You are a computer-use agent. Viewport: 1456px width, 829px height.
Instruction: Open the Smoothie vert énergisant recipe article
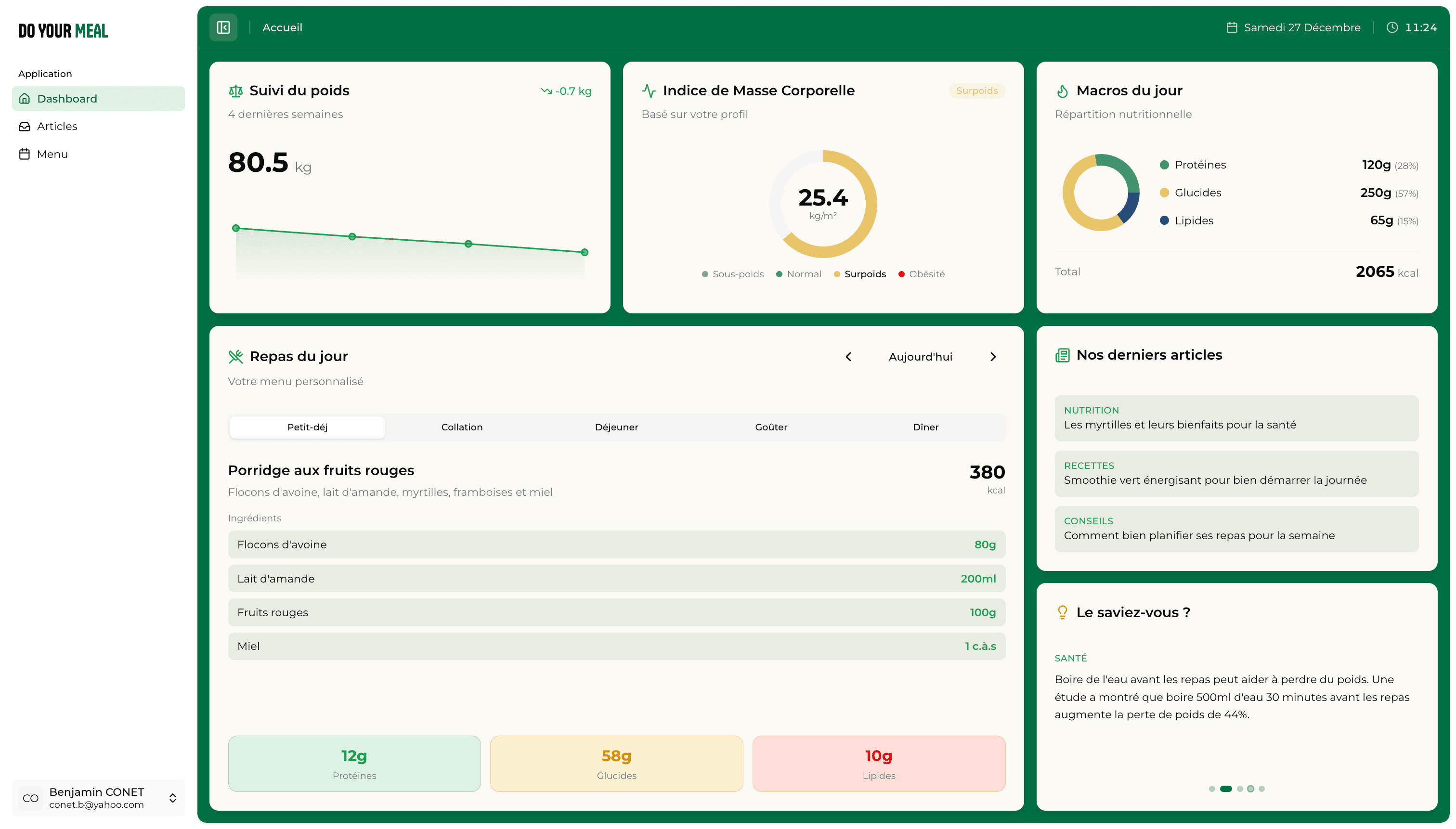[x=1236, y=473]
